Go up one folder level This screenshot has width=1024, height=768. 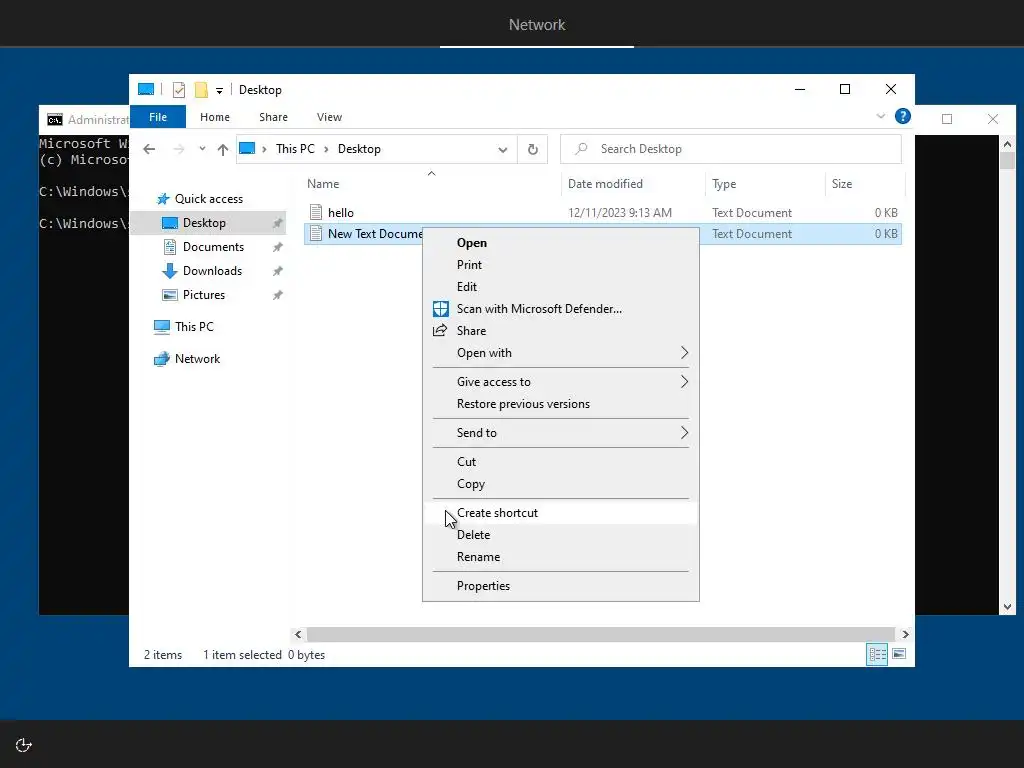223,149
